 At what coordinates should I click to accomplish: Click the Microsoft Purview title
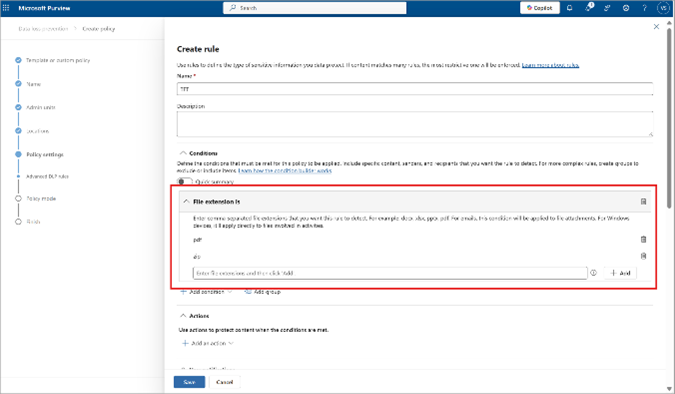coord(44,8)
